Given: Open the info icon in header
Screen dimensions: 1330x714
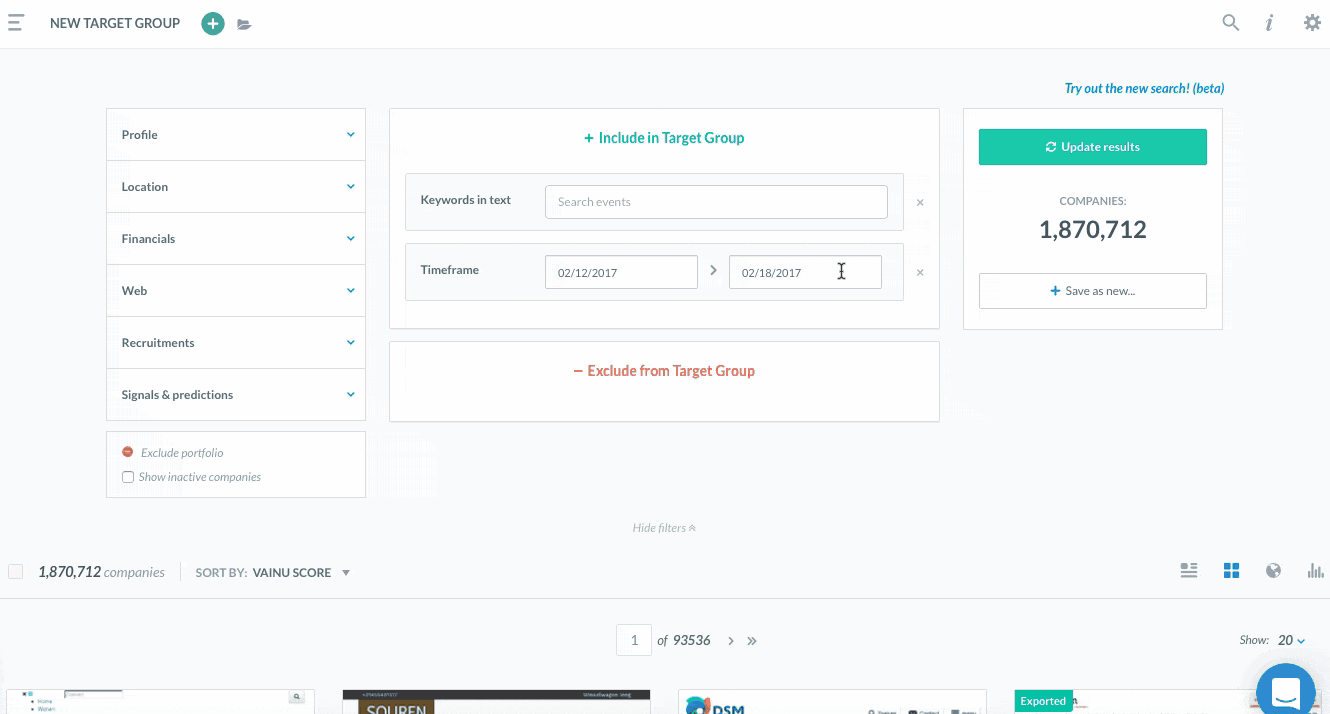Looking at the screenshot, I should pyautogui.click(x=1269, y=23).
